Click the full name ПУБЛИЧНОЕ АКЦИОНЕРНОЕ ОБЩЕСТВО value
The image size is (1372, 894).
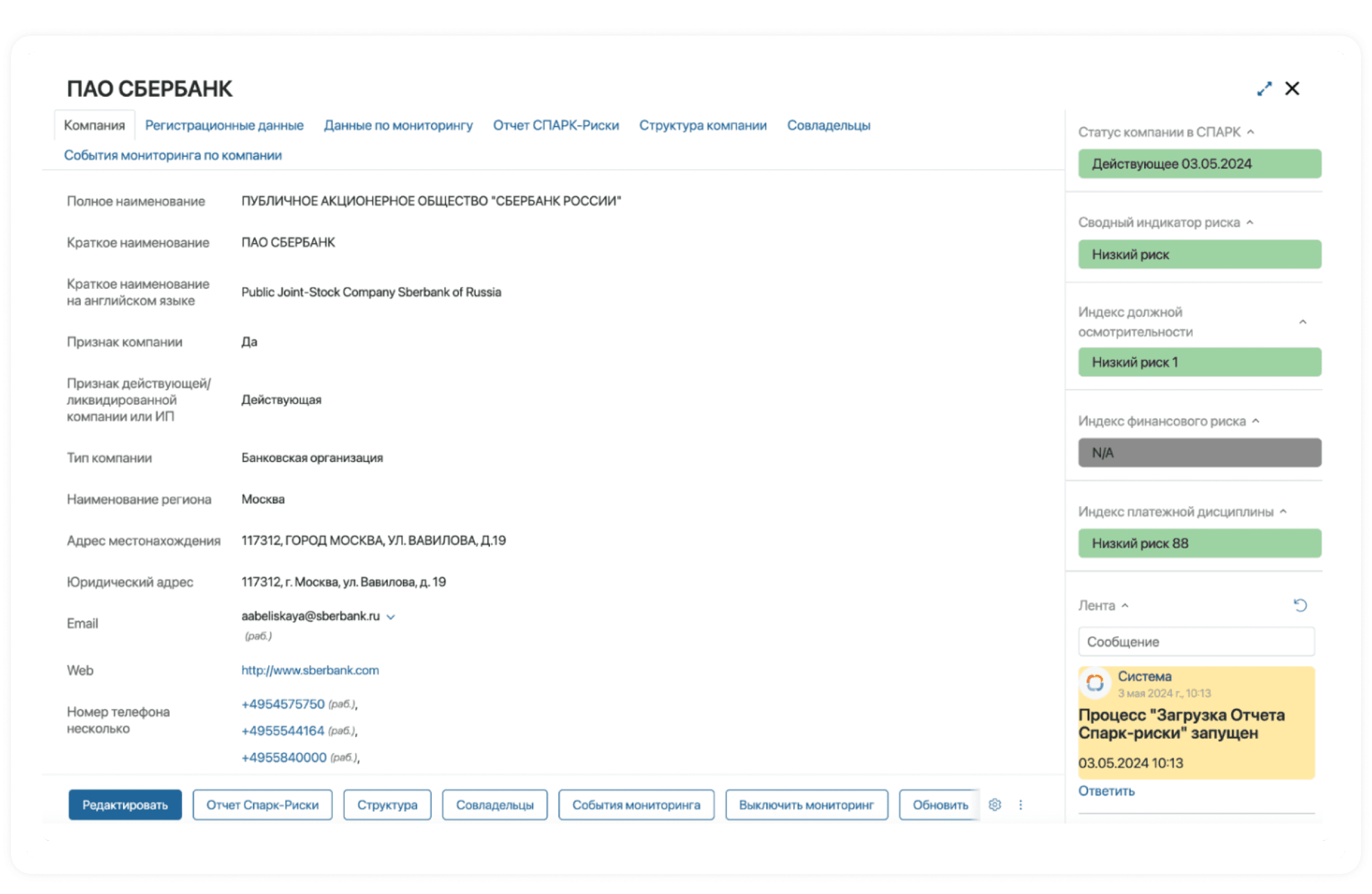(x=431, y=201)
